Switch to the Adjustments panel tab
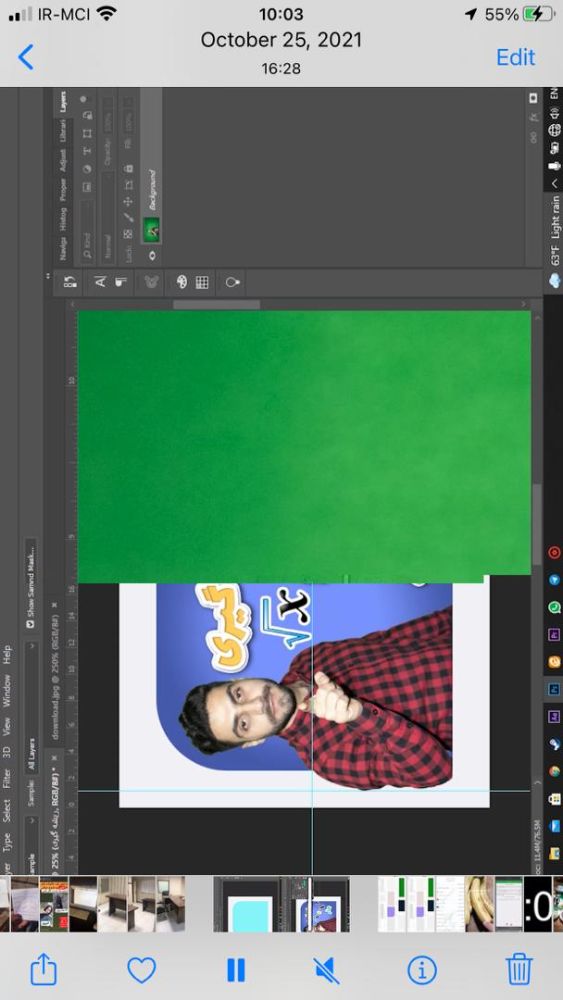The width and height of the screenshot is (563, 1000). 62,161
